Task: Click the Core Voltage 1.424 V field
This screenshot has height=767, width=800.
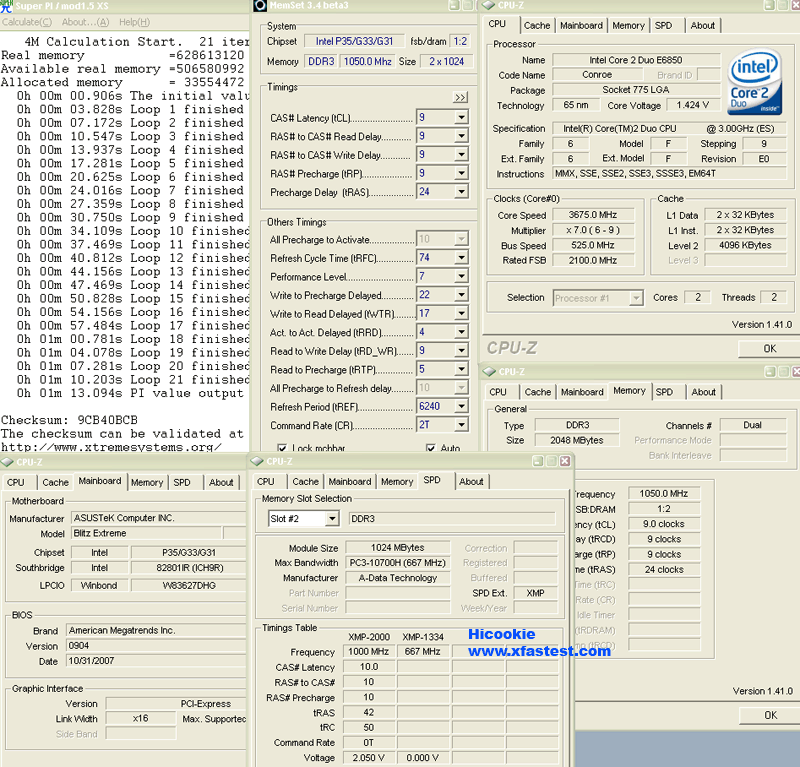Action: pos(692,105)
